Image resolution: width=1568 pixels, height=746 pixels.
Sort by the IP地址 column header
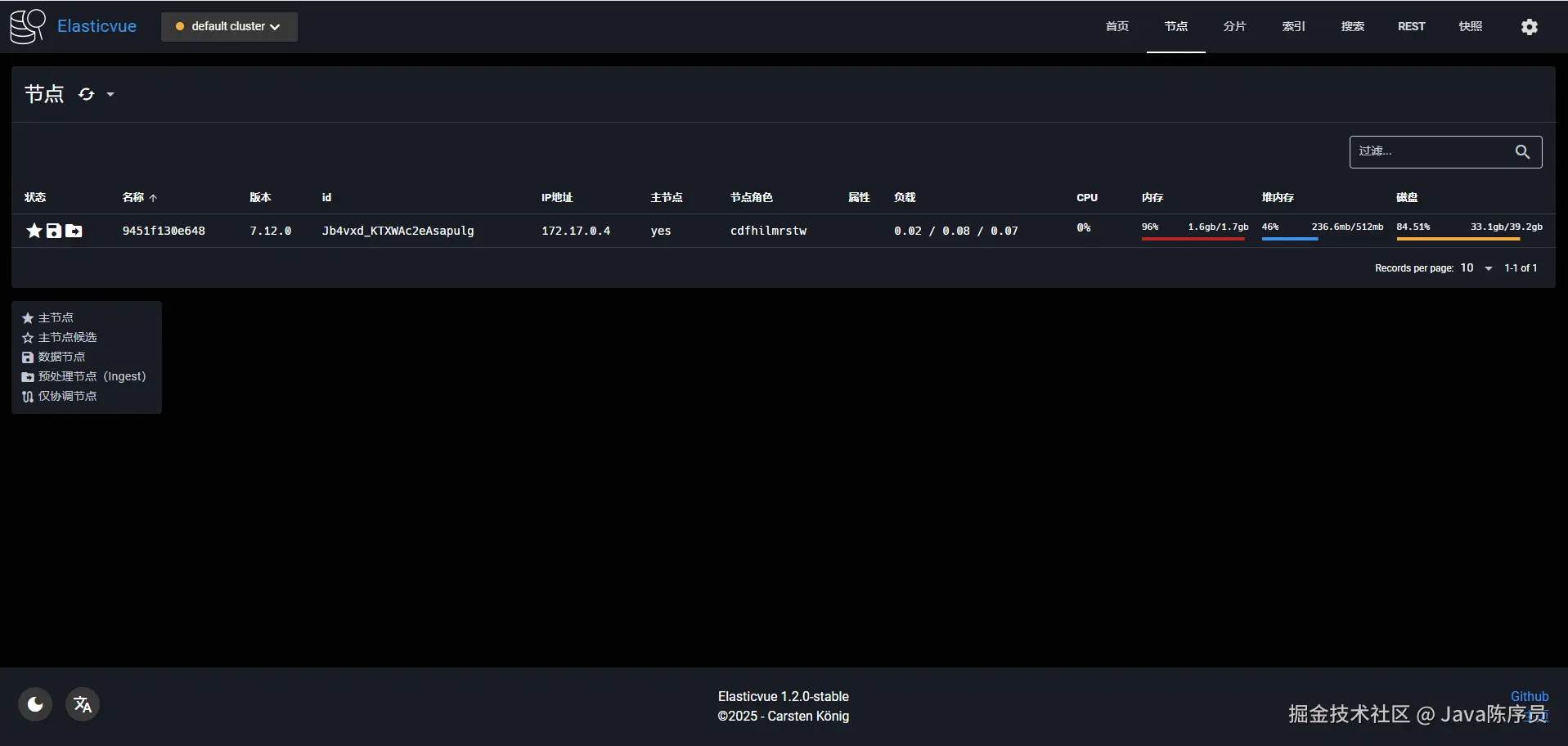point(557,198)
